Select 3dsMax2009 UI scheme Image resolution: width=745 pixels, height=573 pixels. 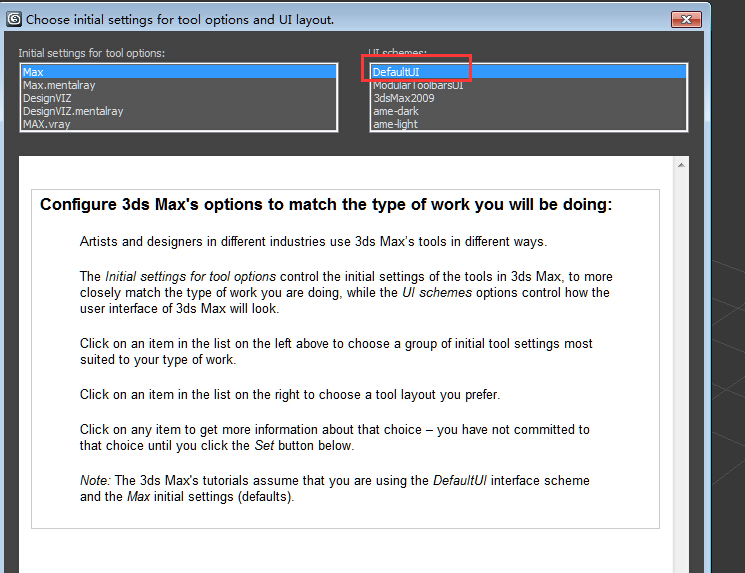(529, 98)
